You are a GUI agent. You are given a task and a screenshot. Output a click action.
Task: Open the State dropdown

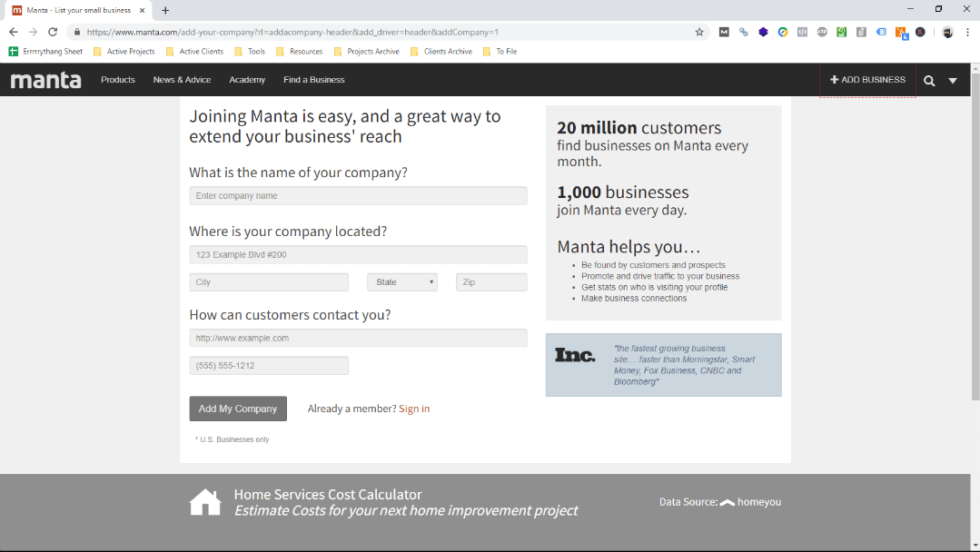[x=402, y=282]
